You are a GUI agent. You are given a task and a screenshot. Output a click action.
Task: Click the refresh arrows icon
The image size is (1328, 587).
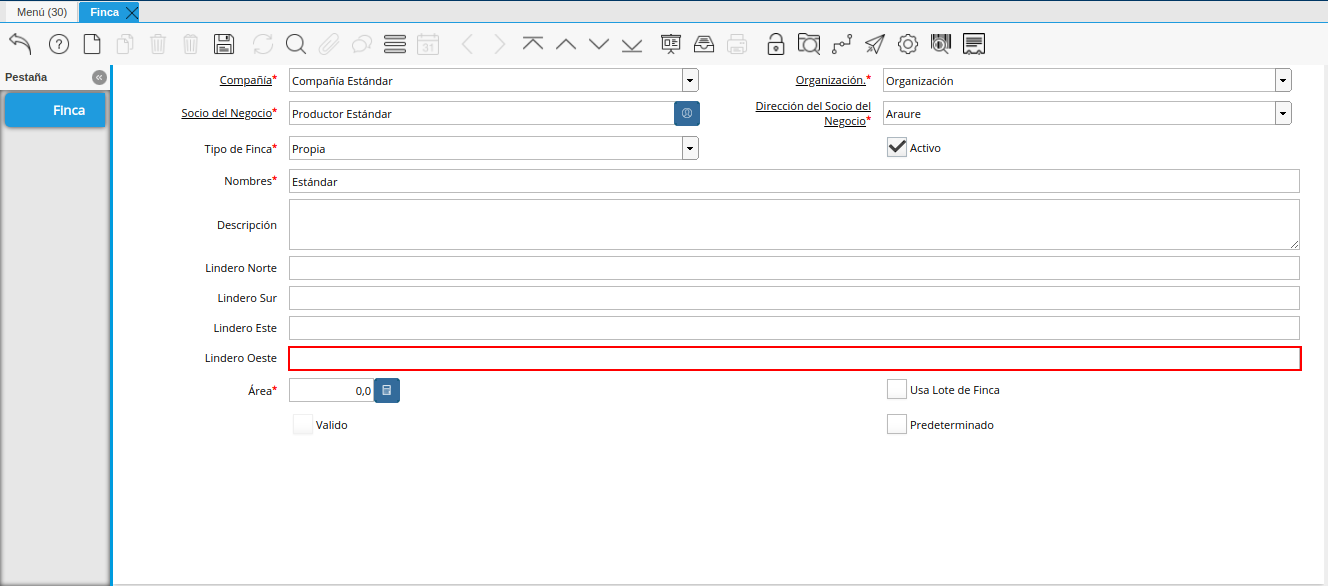pos(263,44)
